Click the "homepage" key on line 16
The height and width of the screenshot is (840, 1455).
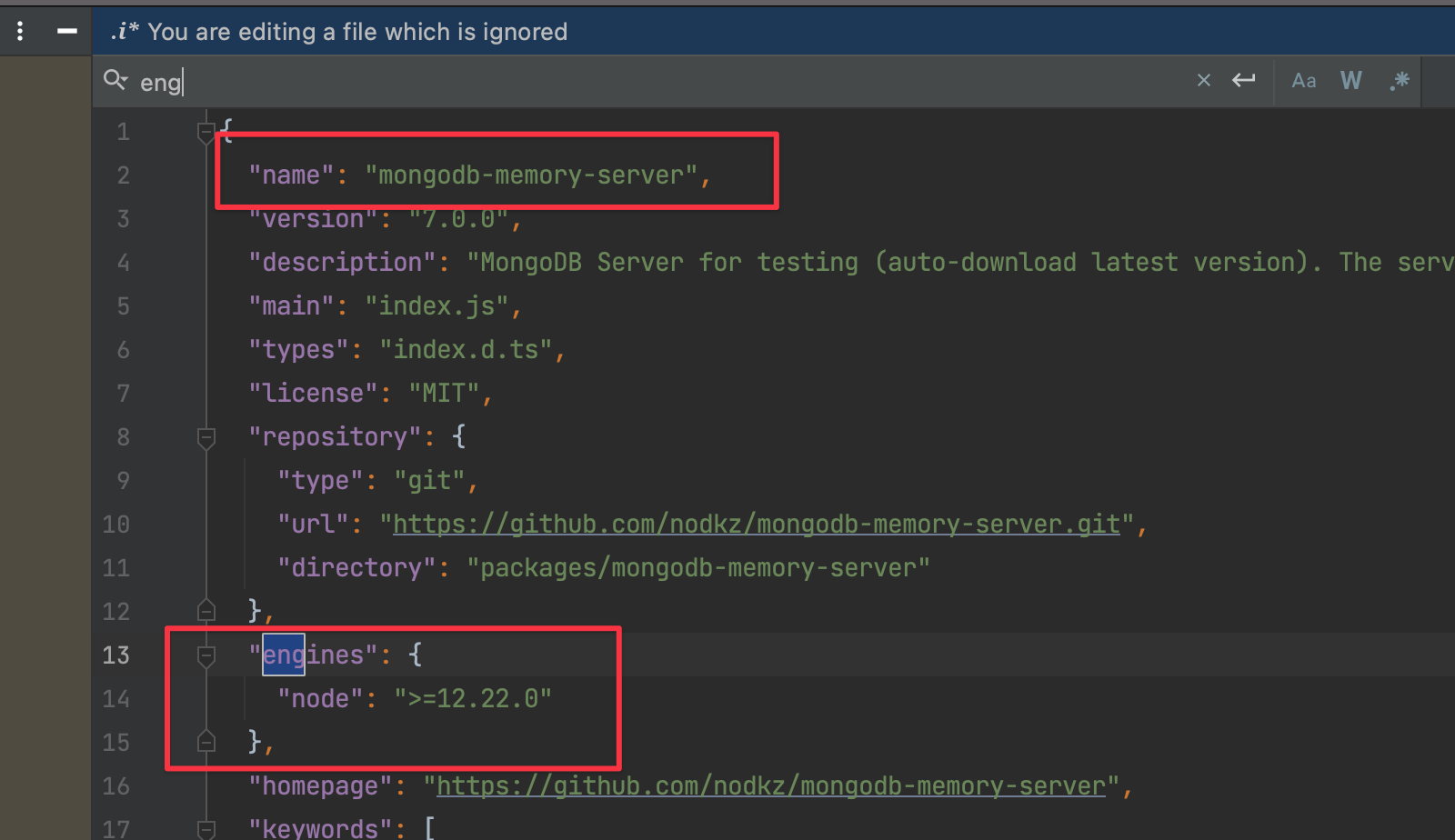tap(320, 786)
